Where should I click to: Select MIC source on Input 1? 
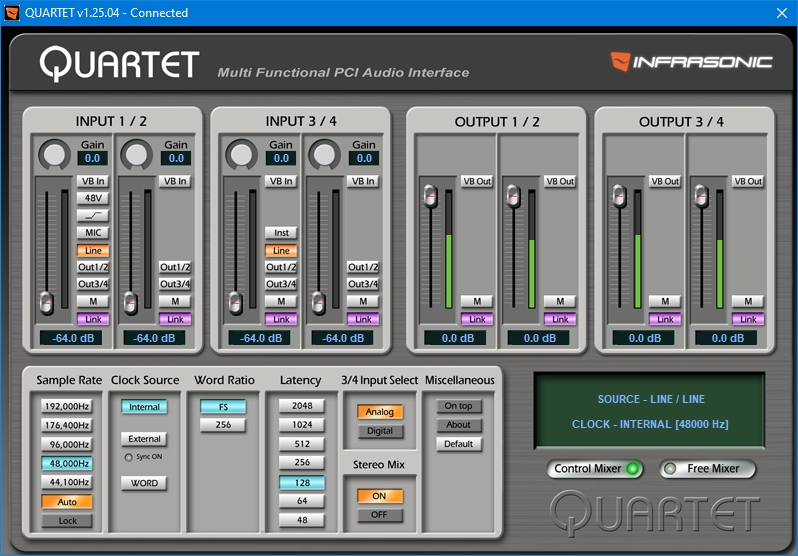click(93, 233)
